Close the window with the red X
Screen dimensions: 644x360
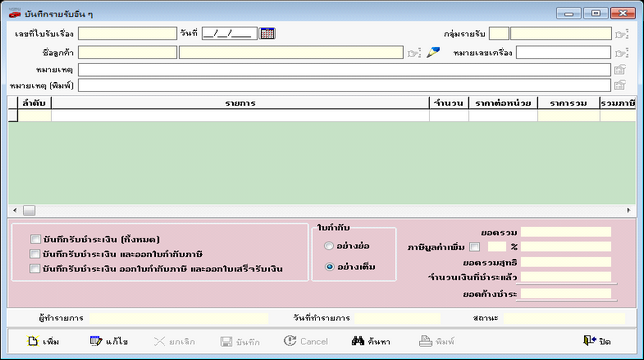623,13
